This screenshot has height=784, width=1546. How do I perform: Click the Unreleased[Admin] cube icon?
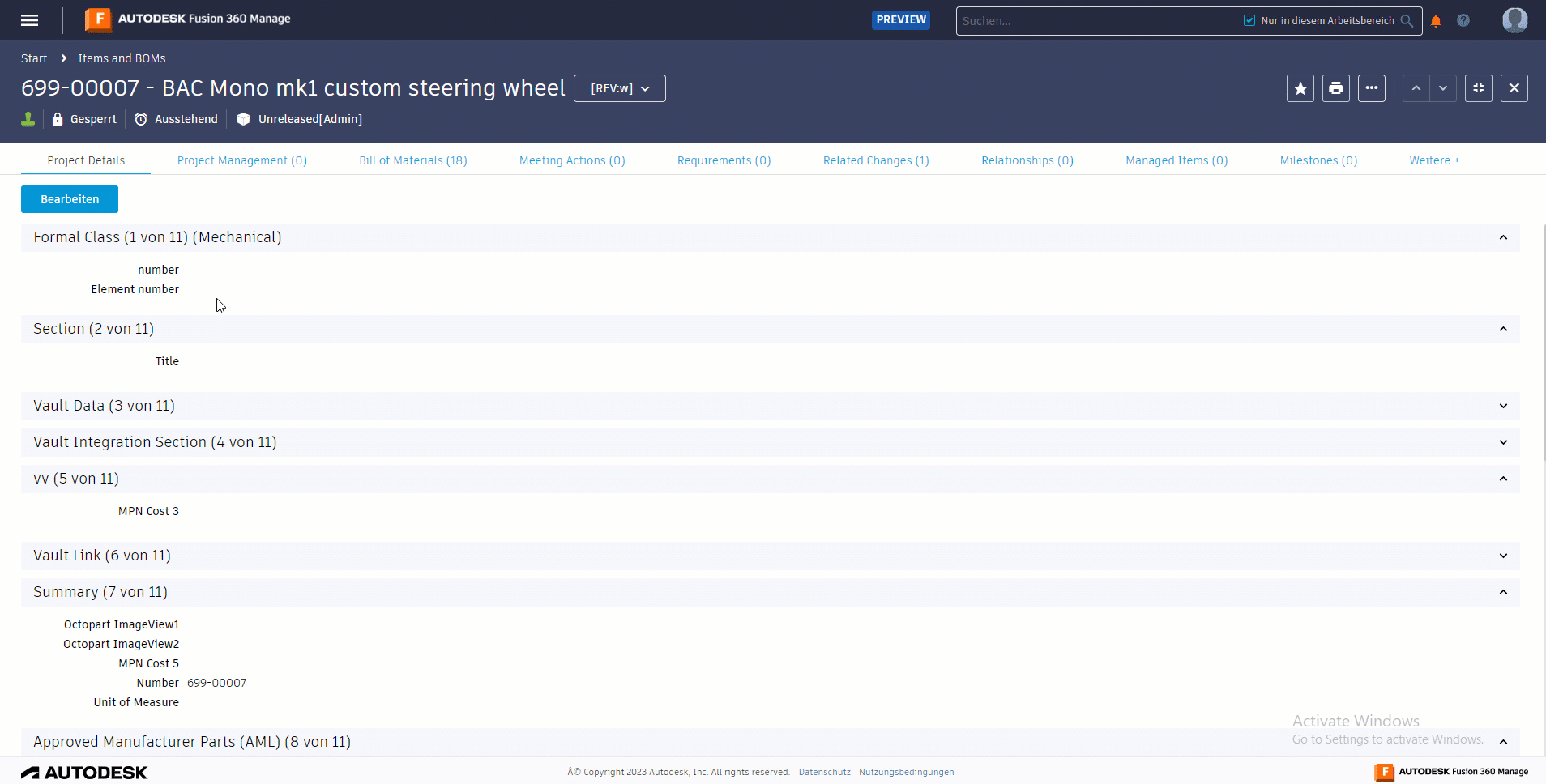[243, 119]
